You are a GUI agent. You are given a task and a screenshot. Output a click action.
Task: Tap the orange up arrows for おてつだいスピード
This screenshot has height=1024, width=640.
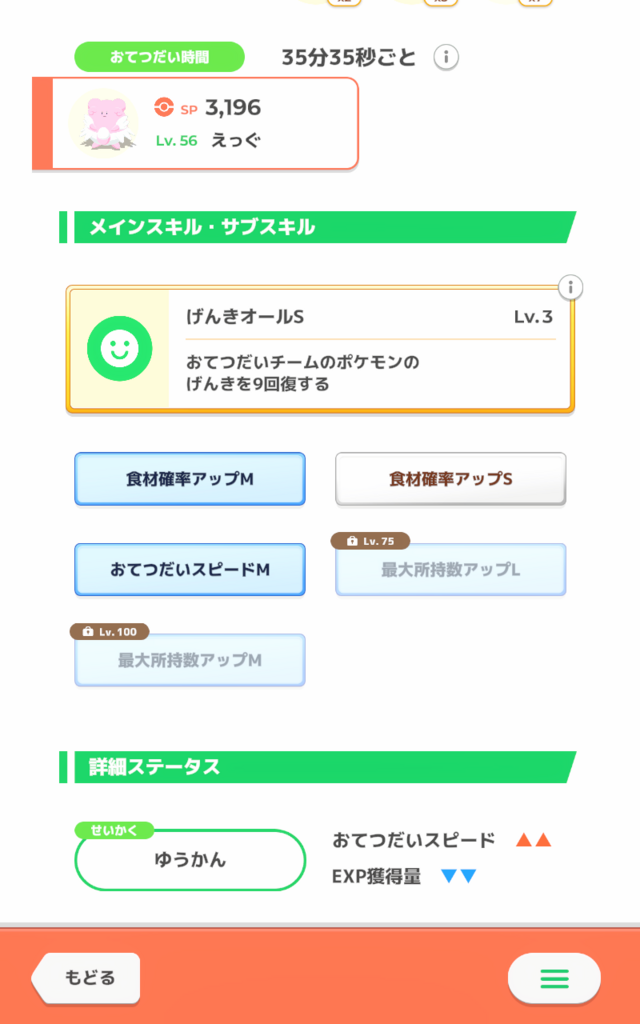point(533,840)
